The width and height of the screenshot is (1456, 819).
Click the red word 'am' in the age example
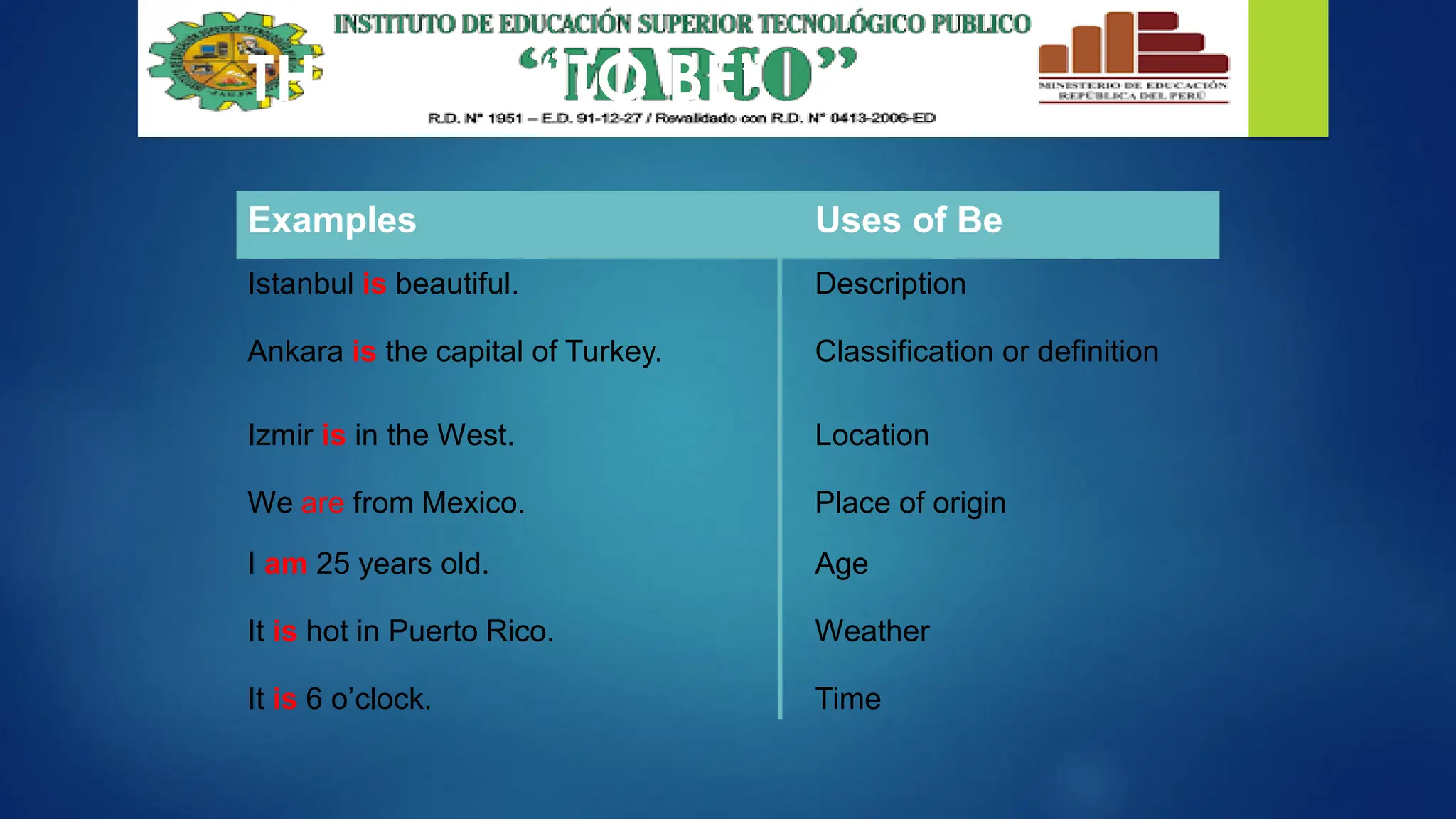pyautogui.click(x=286, y=564)
